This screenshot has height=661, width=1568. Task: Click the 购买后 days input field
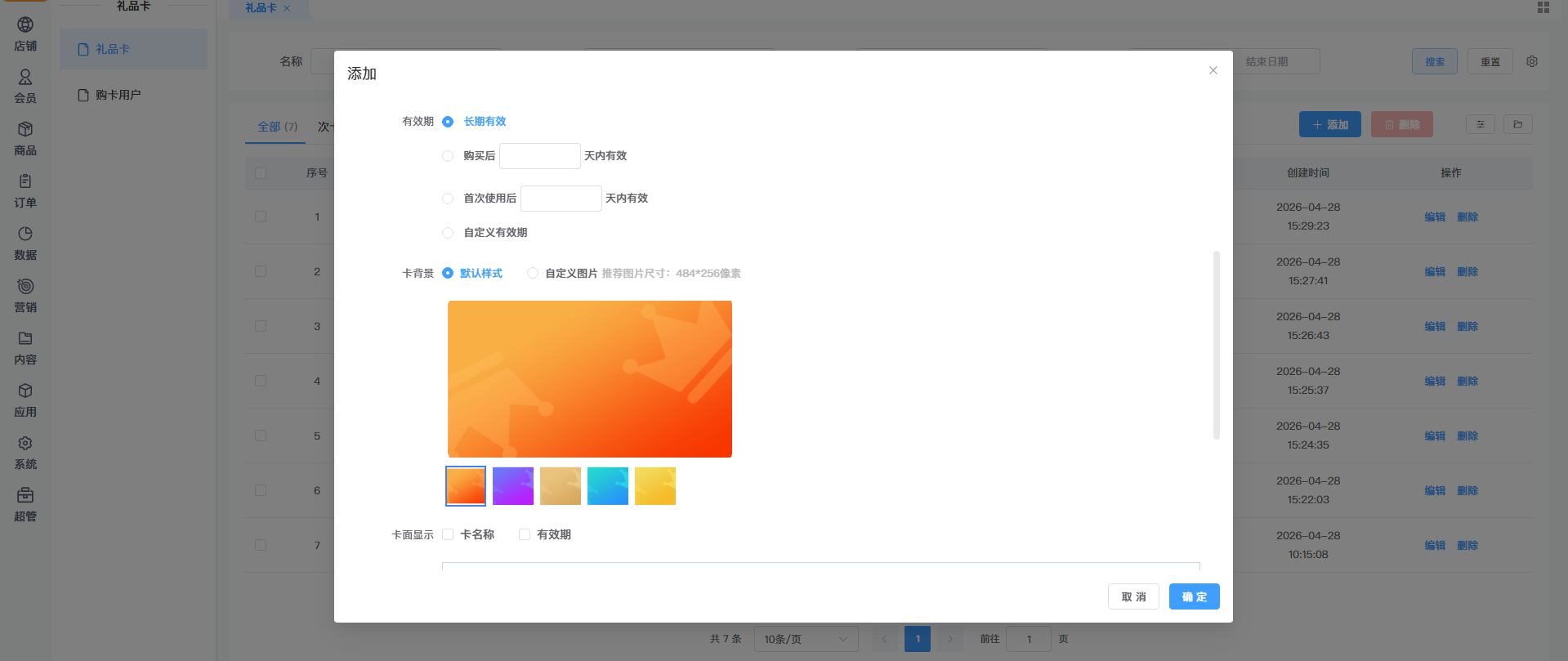click(540, 156)
